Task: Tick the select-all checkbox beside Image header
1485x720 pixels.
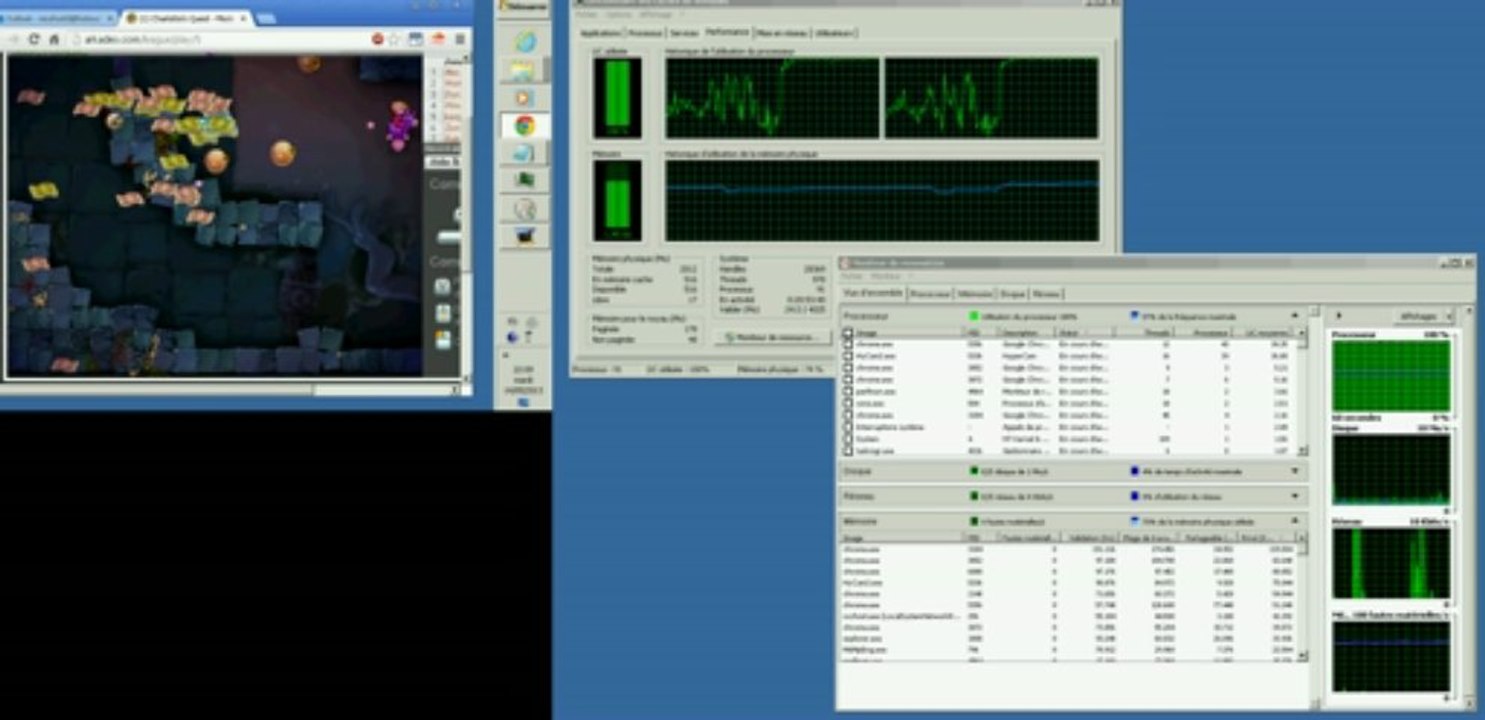Action: point(848,332)
